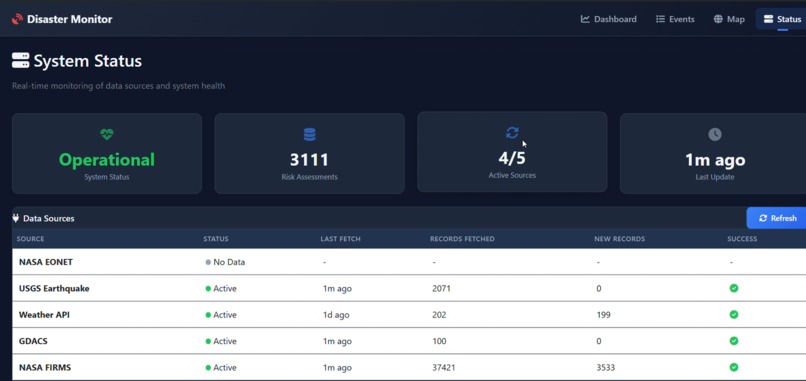The height and width of the screenshot is (381, 806).
Task: Click the success checkmark for Weather API
Action: [x=734, y=314]
